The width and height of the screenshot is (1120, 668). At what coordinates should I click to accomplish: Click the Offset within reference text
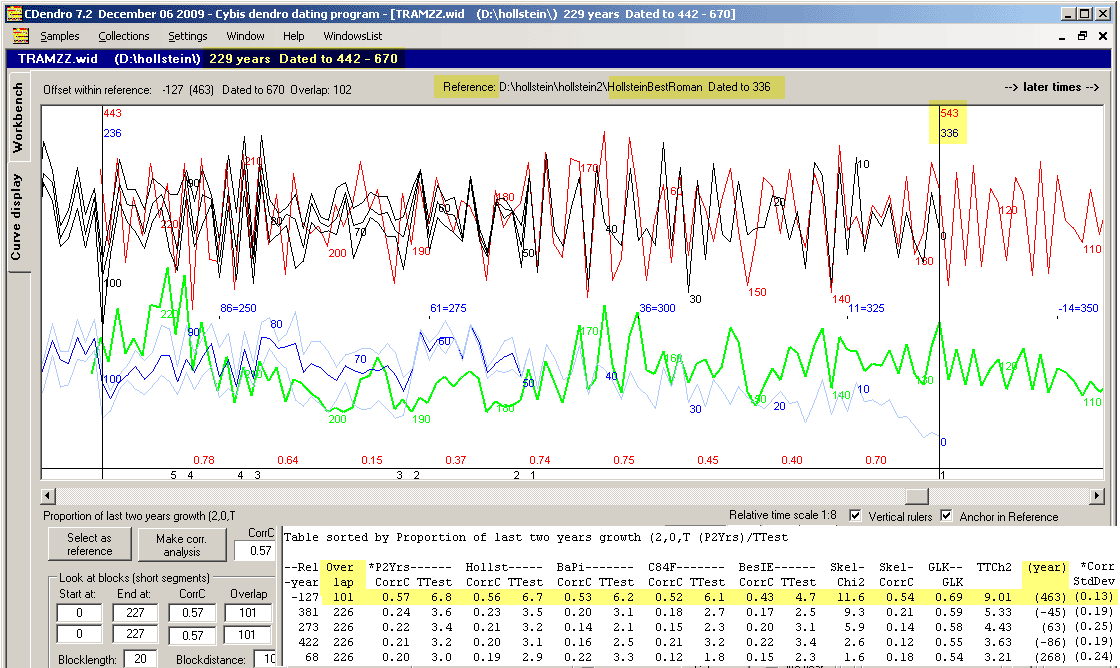pyautogui.click(x=197, y=90)
